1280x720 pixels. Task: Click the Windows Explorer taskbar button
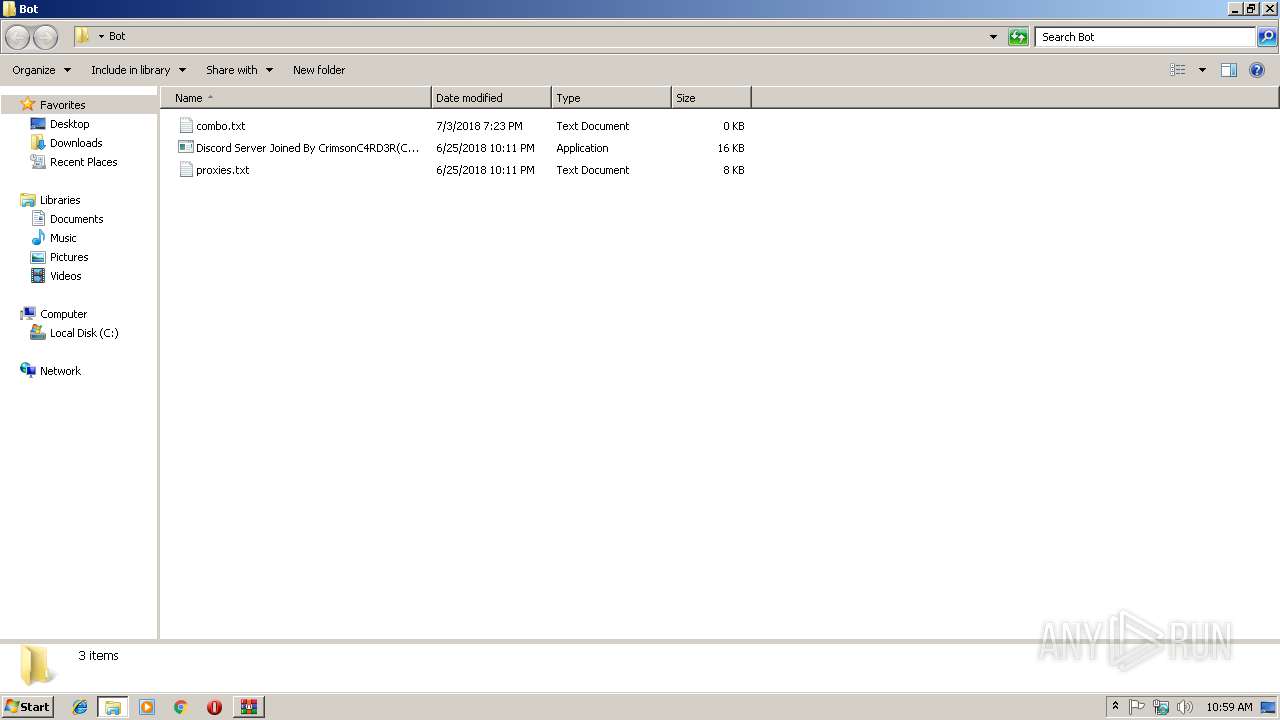[x=113, y=707]
